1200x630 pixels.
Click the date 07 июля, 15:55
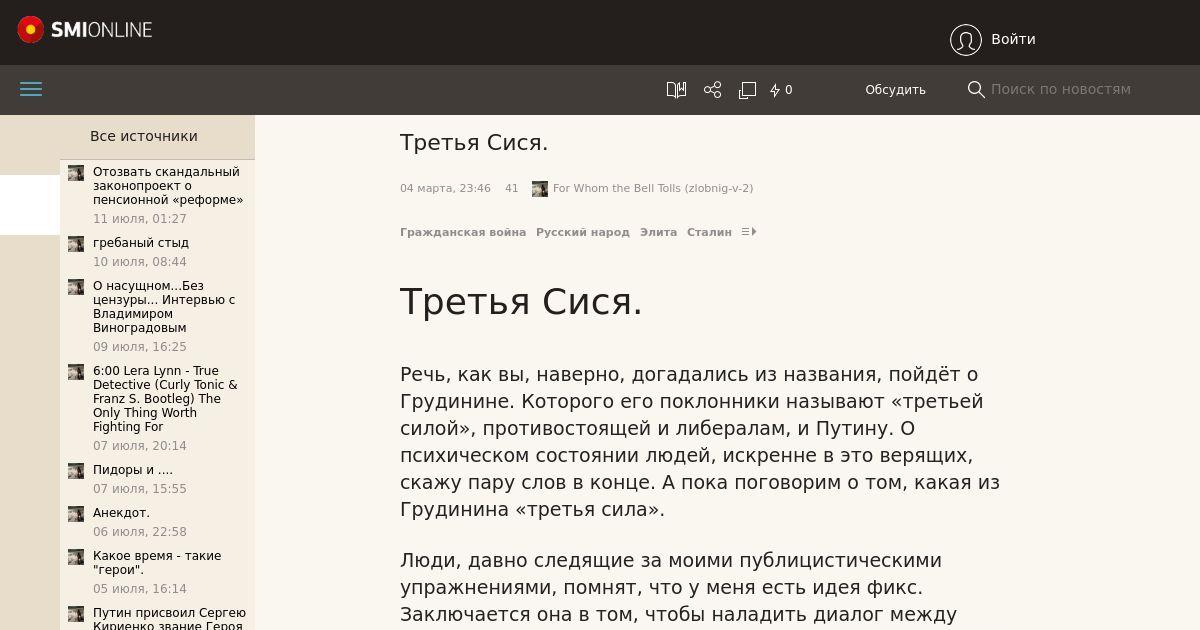coord(140,489)
